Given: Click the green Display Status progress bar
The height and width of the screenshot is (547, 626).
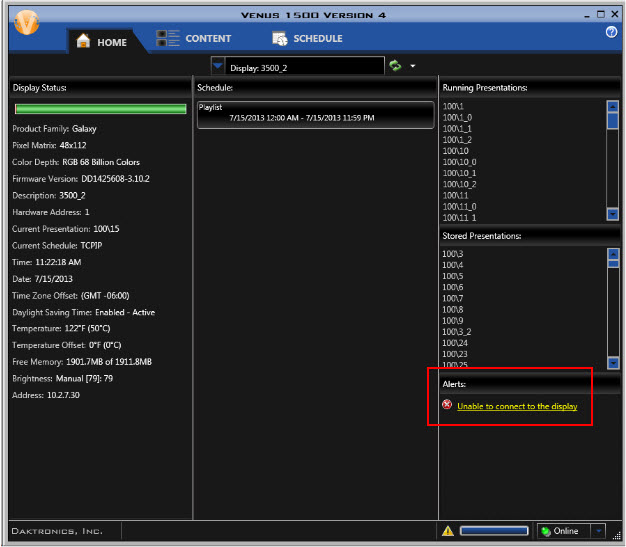Looking at the screenshot, I should pyautogui.click(x=100, y=109).
